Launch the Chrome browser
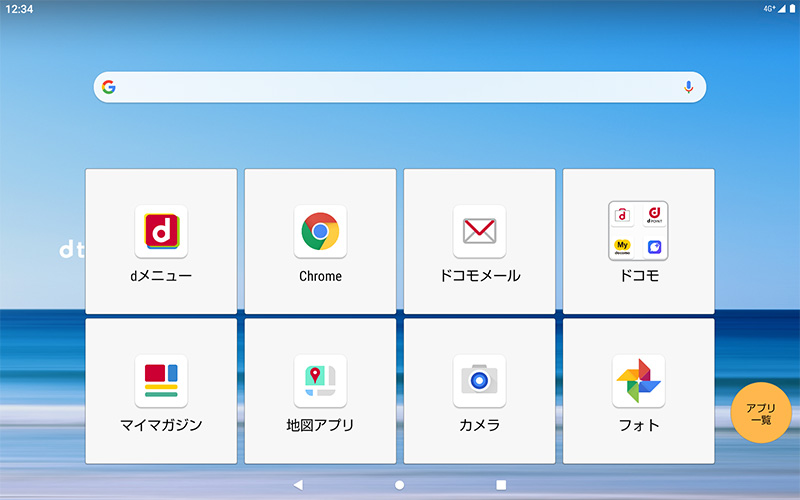The image size is (800, 500). click(x=320, y=241)
